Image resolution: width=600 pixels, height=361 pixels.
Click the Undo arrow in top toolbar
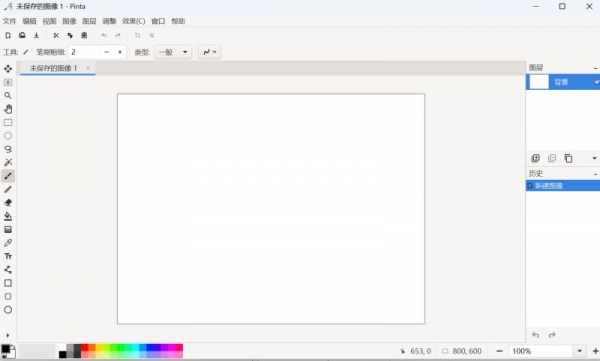[x=104, y=35]
